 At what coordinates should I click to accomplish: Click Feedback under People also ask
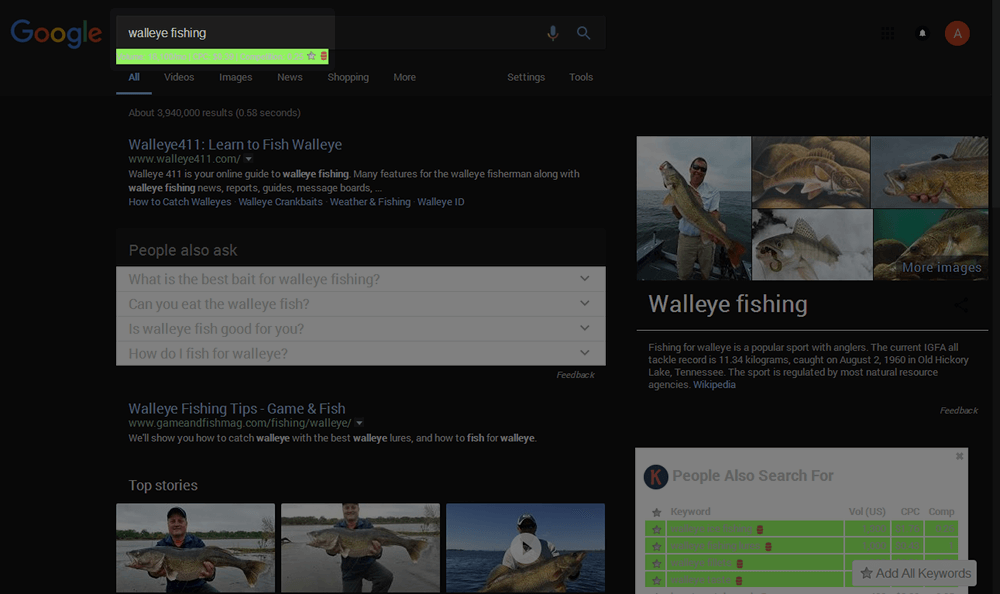pos(575,375)
